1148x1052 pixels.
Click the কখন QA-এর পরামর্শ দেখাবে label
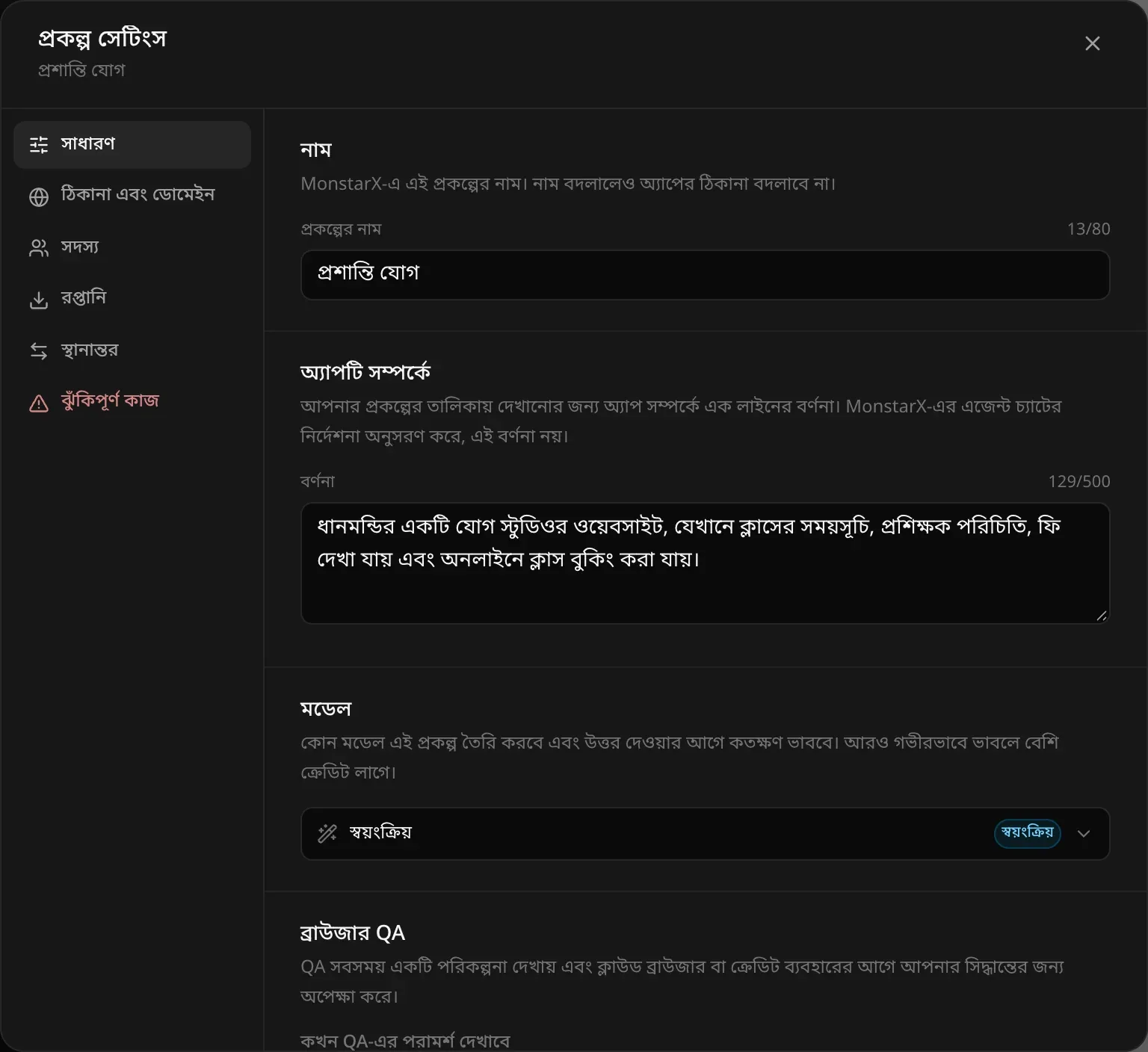coord(405,1041)
